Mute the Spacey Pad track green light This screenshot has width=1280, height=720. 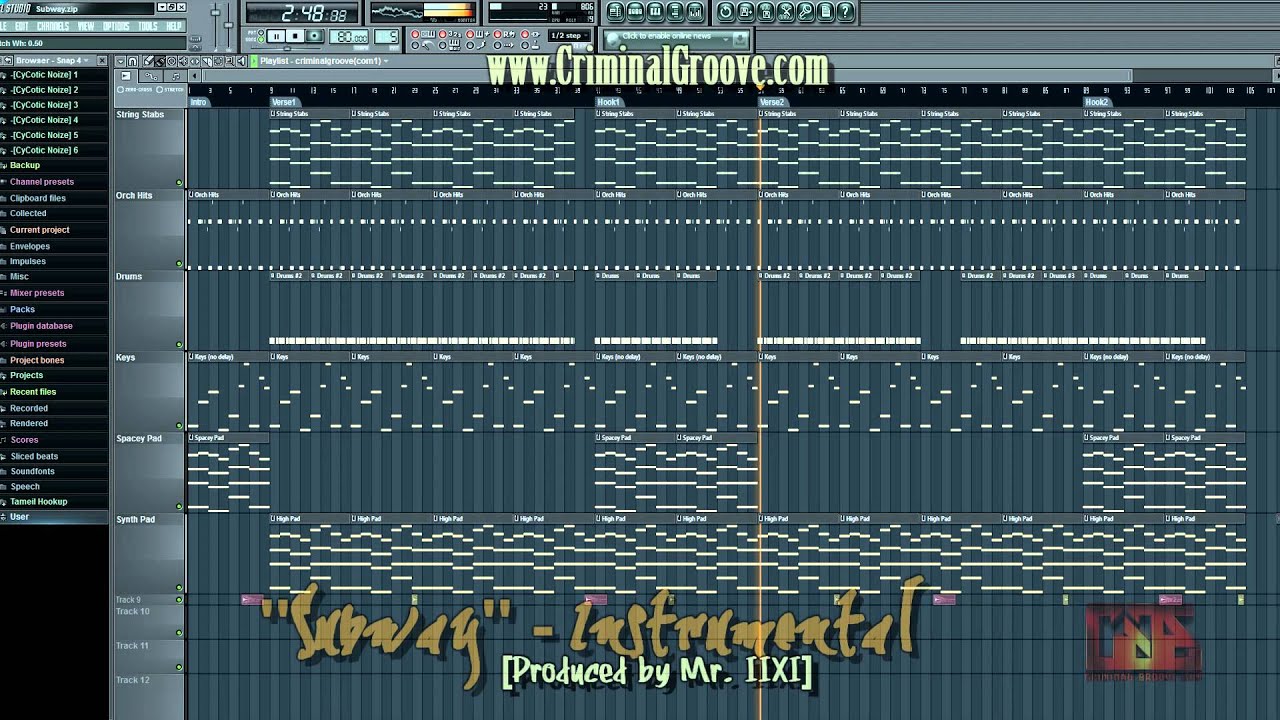[x=179, y=507]
